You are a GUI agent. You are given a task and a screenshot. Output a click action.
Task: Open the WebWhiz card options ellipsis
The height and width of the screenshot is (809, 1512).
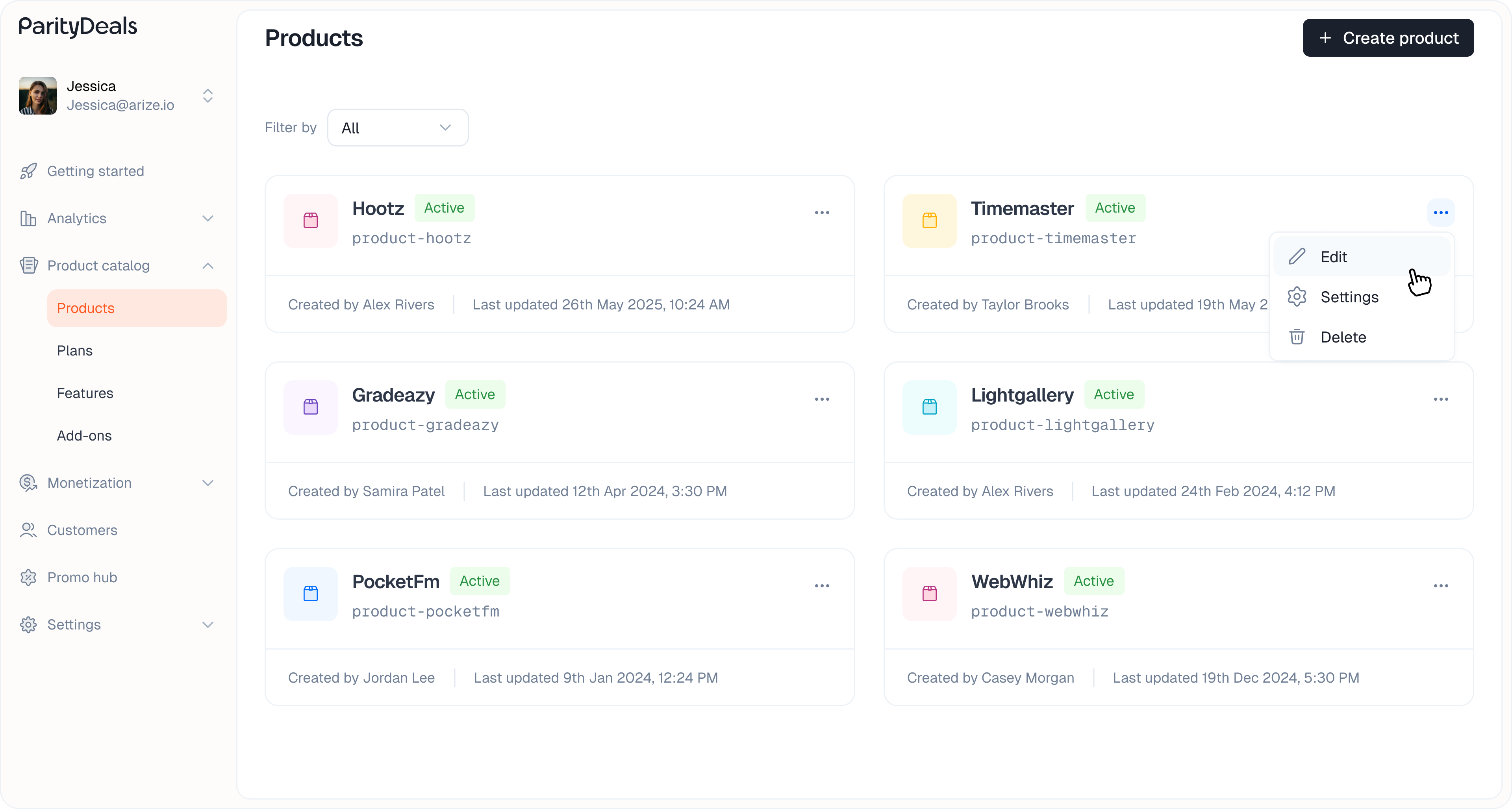tap(1440, 585)
